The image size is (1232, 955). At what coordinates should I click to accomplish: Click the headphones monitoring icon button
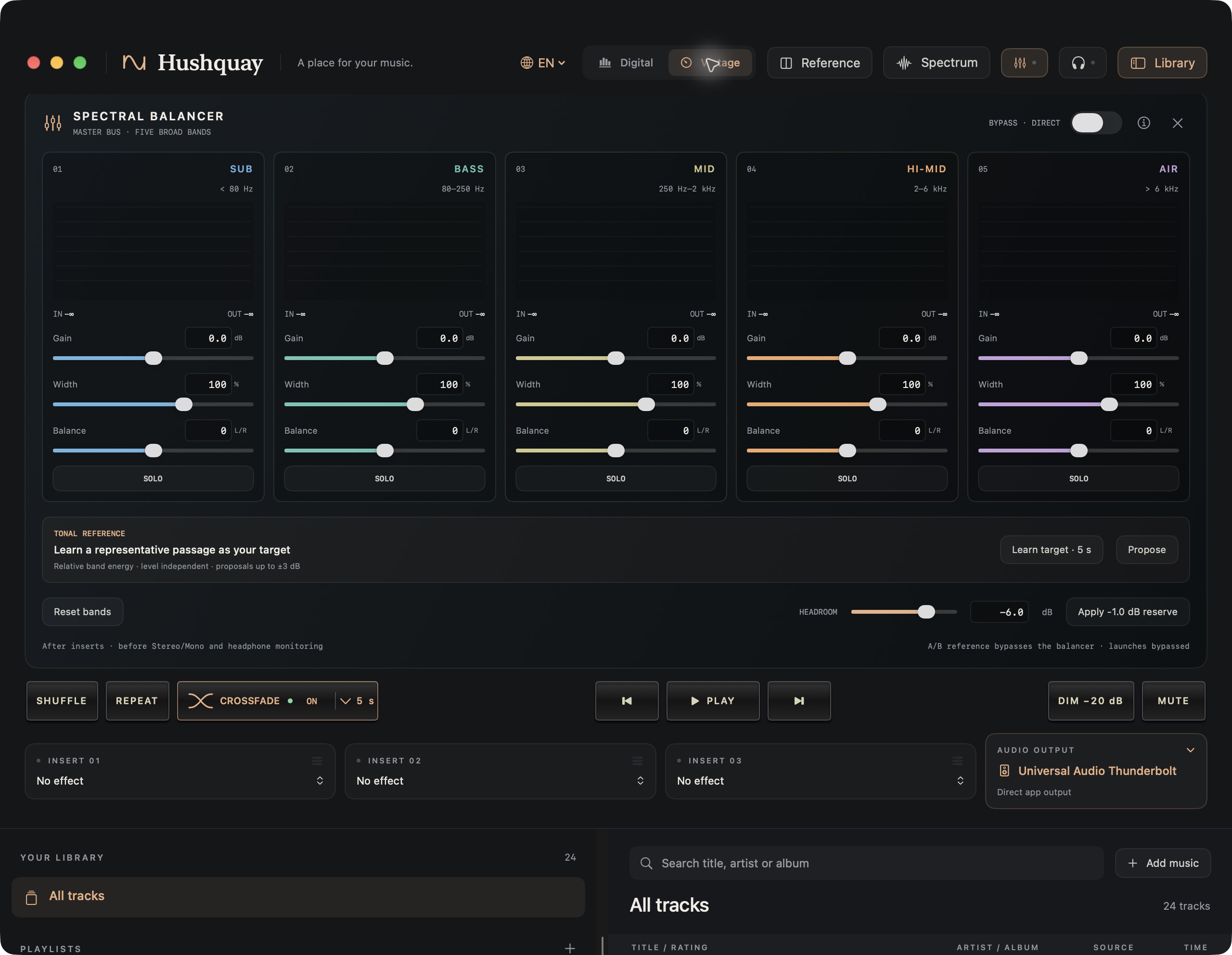pos(1082,63)
